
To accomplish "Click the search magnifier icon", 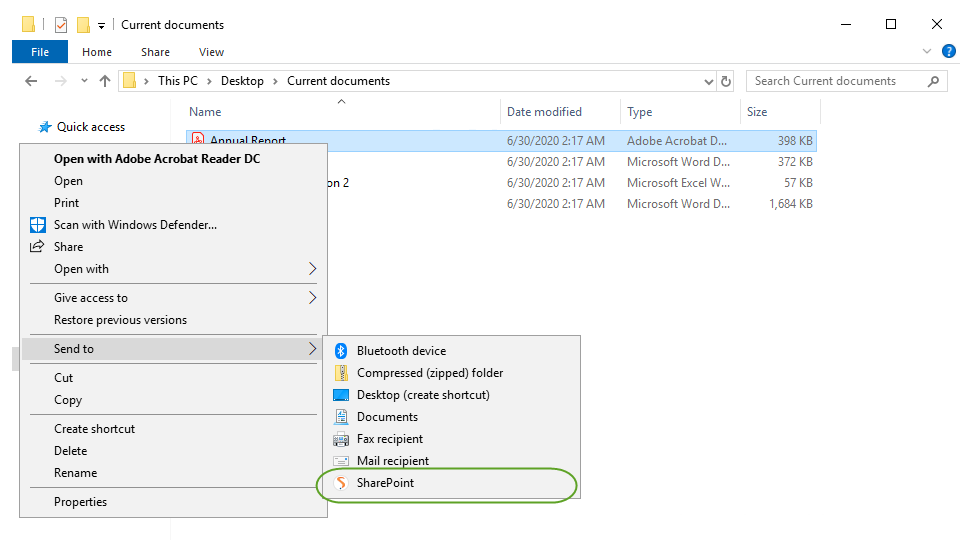I will 934,81.
